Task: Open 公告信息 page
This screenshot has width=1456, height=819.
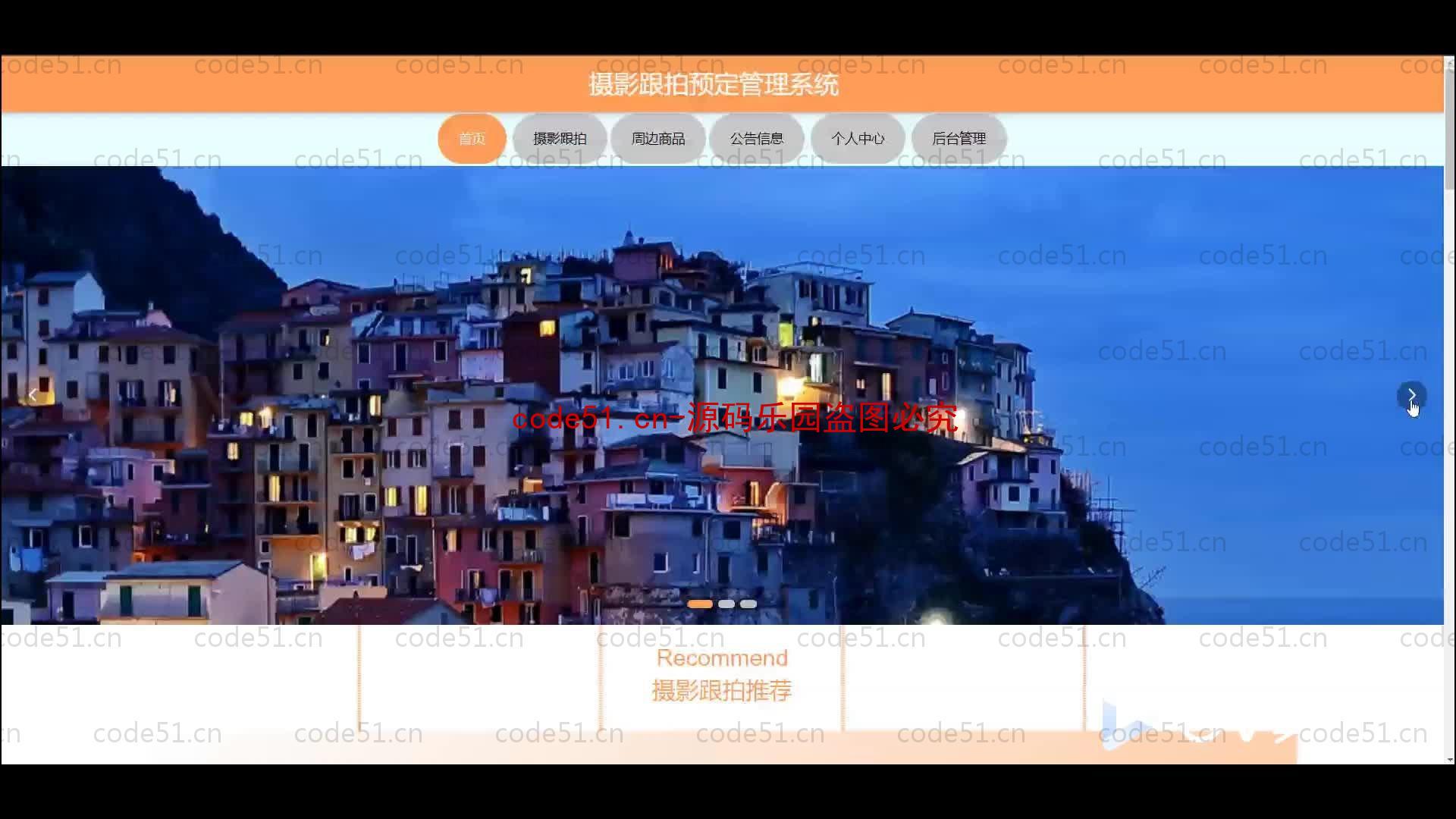Action: [x=757, y=138]
